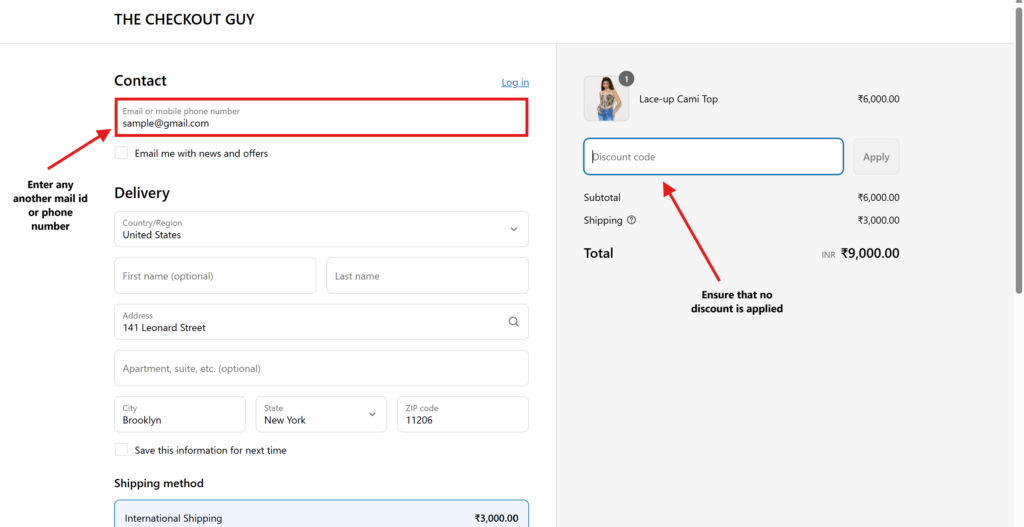This screenshot has height=527, width=1024.
Task: Click the Lace-up Cami Top product thumbnail
Action: tap(606, 99)
